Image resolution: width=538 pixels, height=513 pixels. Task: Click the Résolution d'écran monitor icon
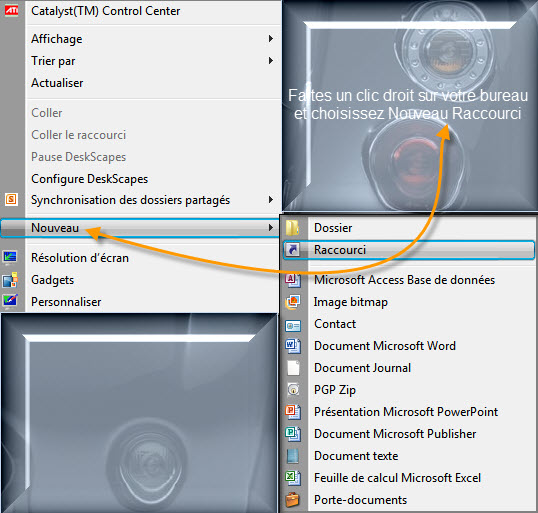pyautogui.click(x=10, y=257)
